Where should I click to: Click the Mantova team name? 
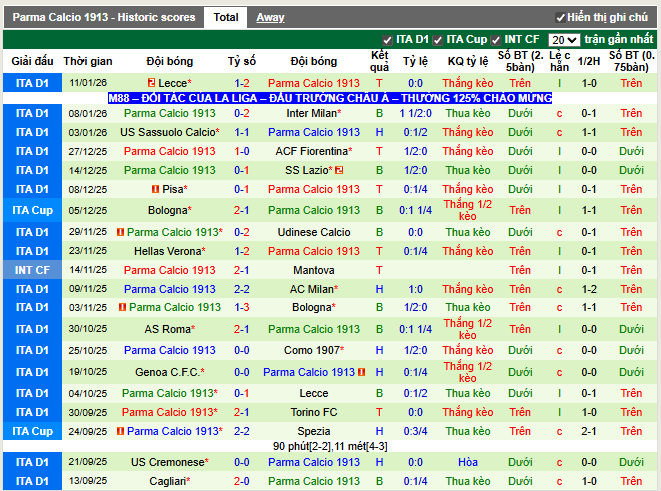tap(314, 270)
